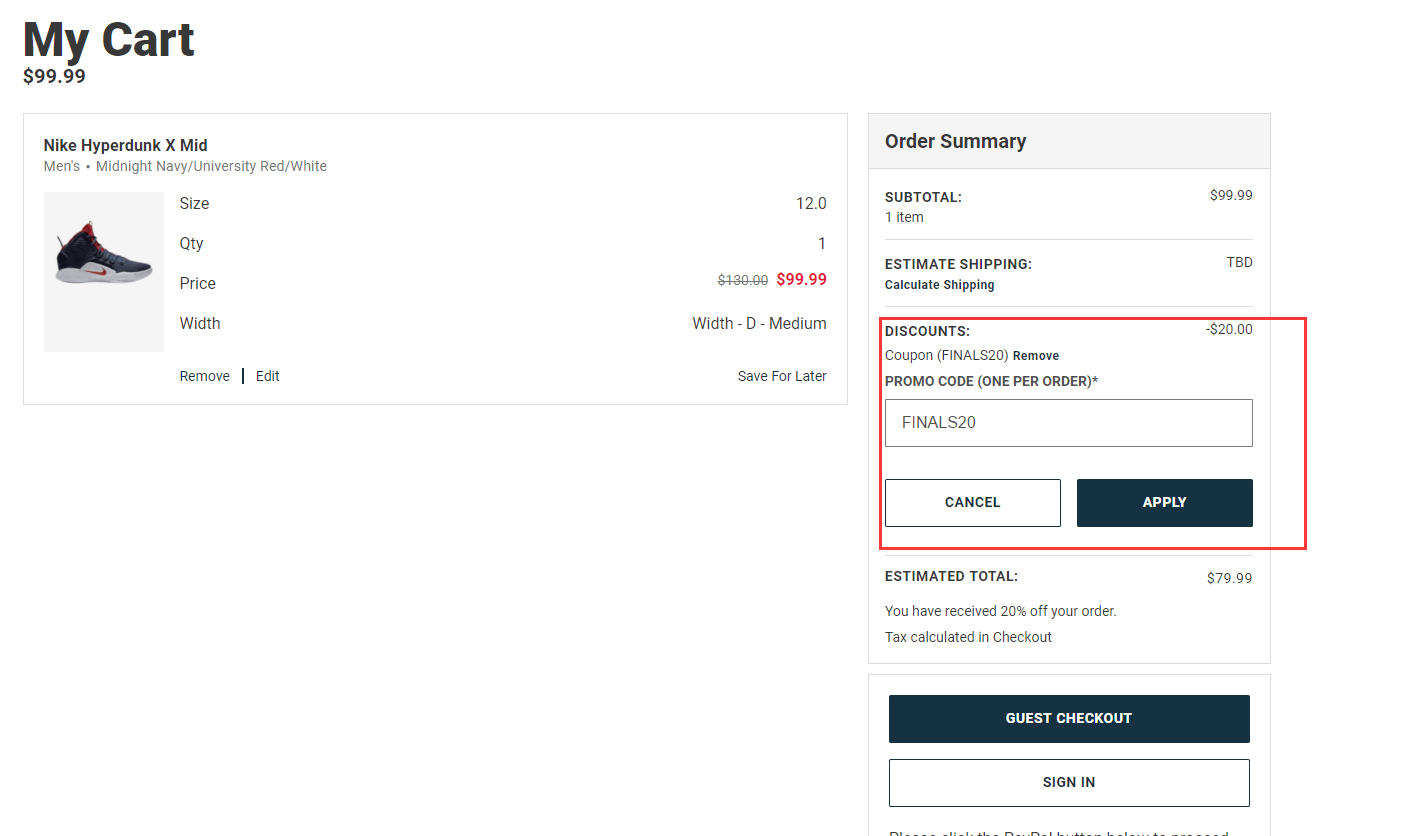Click the Nike Hyperdunk X Mid shoe thumbnail
This screenshot has height=836, width=1409.
104,272
